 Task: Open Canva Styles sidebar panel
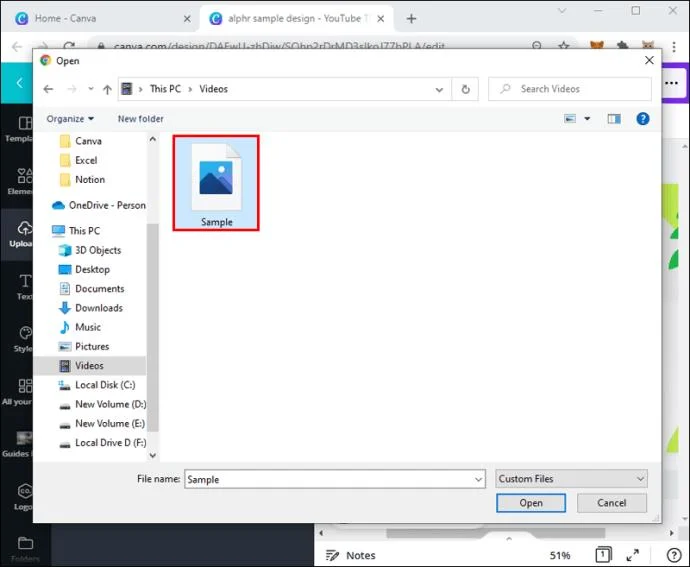point(23,339)
